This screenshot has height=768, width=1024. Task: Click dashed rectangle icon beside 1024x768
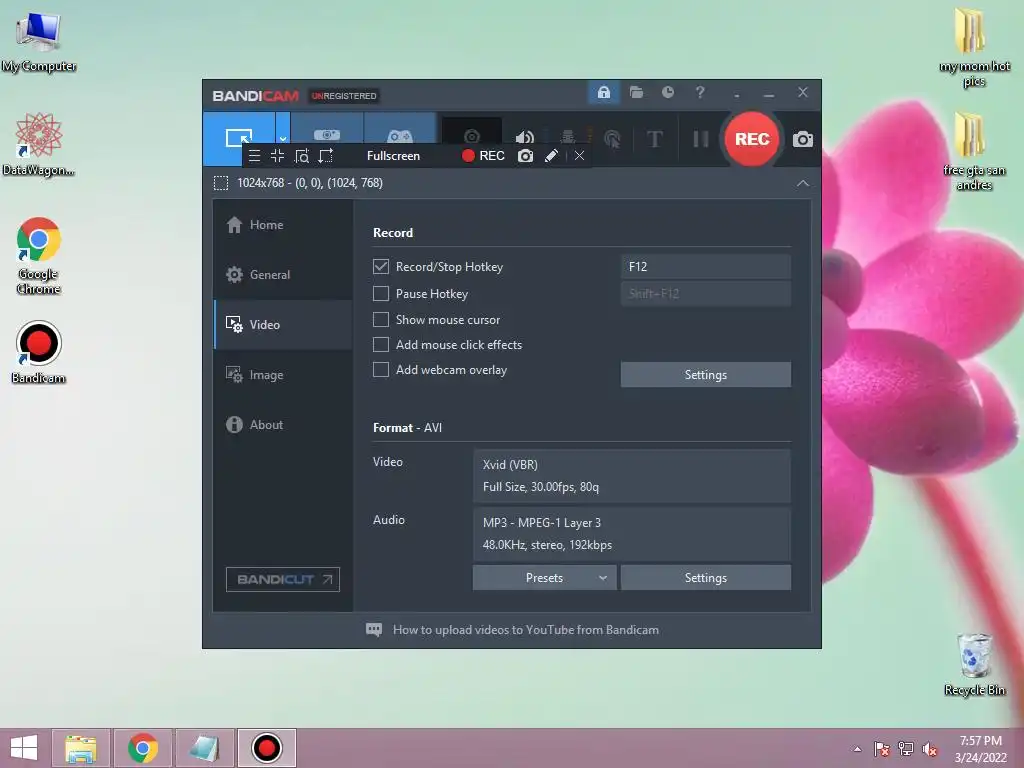(x=221, y=183)
